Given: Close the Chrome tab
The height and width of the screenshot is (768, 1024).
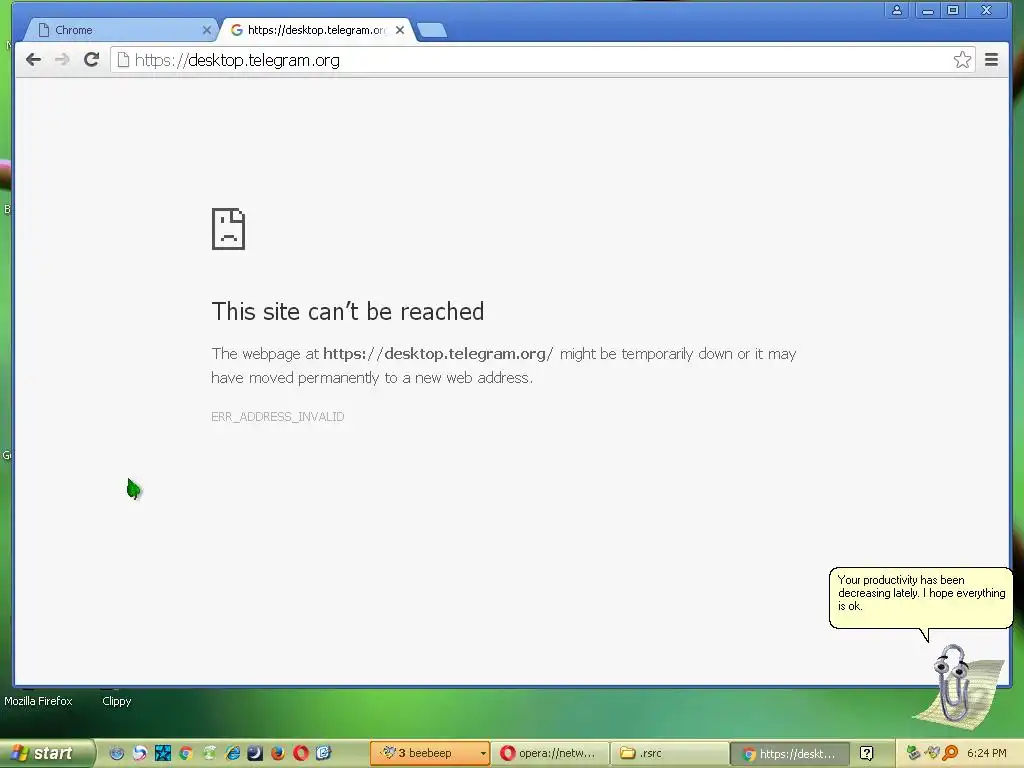Looking at the screenshot, I should pos(206,30).
